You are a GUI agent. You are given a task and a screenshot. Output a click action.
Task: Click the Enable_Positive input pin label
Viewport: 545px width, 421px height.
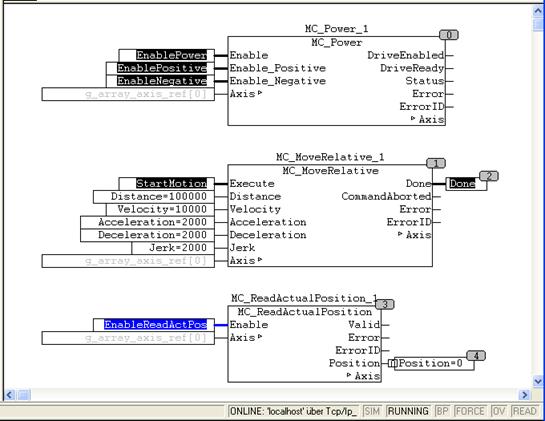277,68
